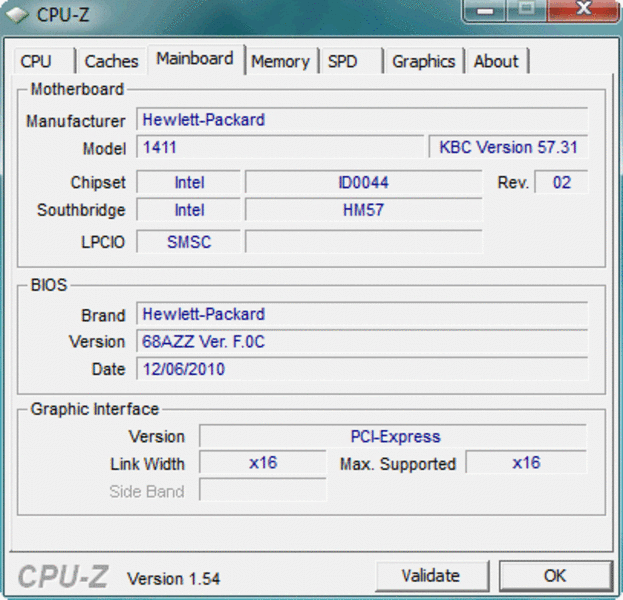This screenshot has height=600, width=623.
Task: Open the Caches tab
Action: click(x=111, y=61)
